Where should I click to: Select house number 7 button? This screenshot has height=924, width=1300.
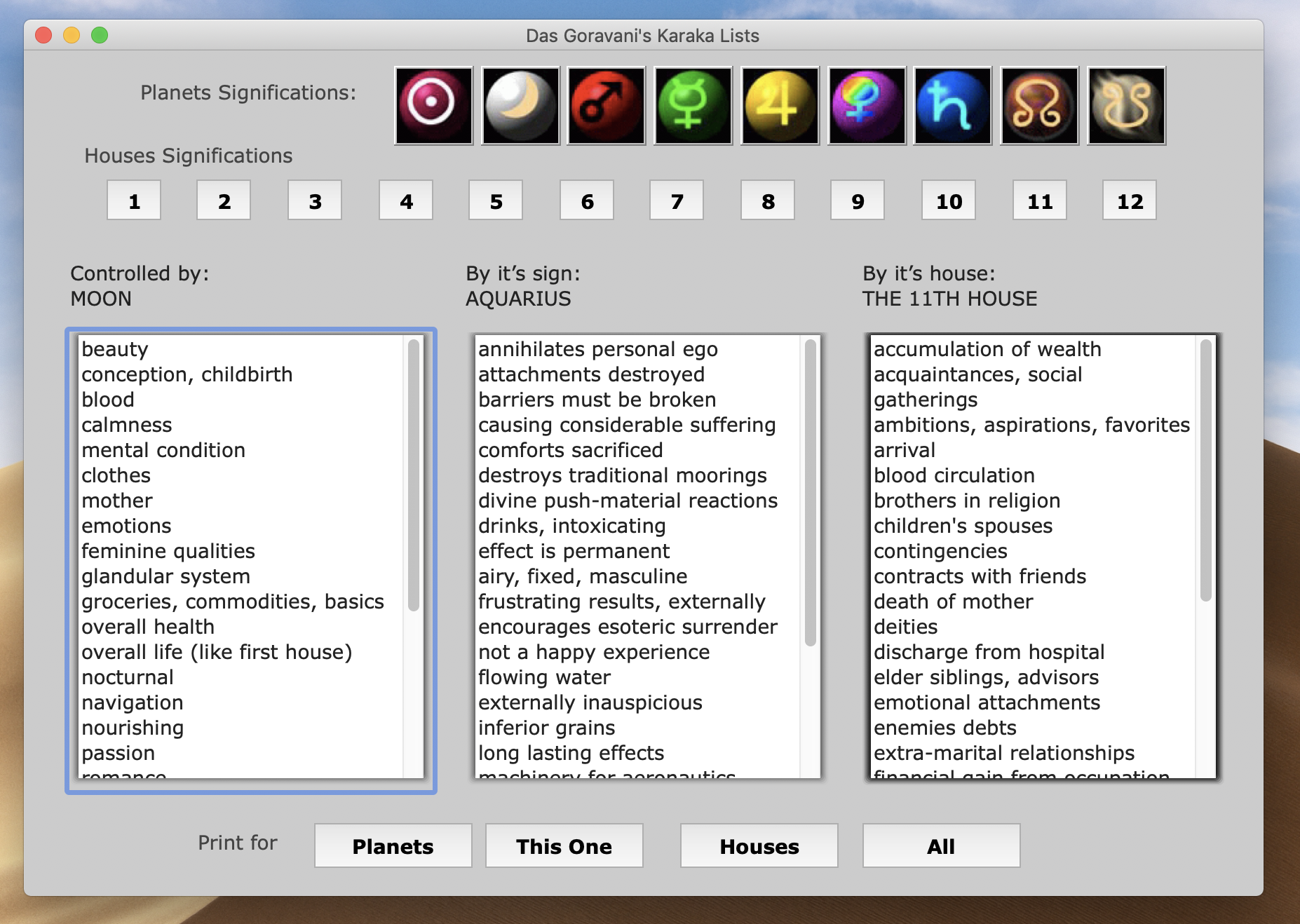[677, 201]
